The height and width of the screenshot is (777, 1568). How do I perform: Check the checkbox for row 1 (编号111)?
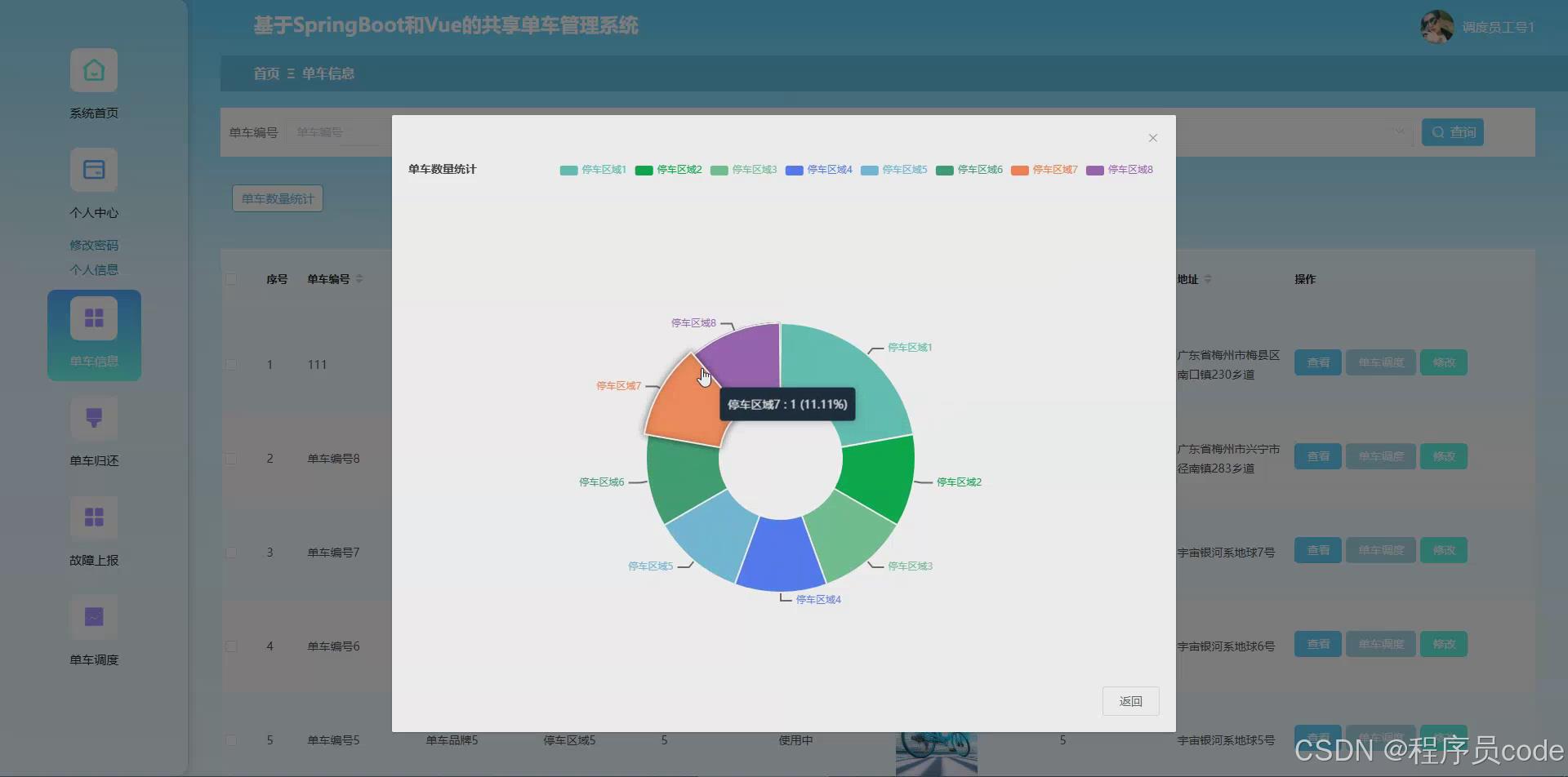(232, 365)
